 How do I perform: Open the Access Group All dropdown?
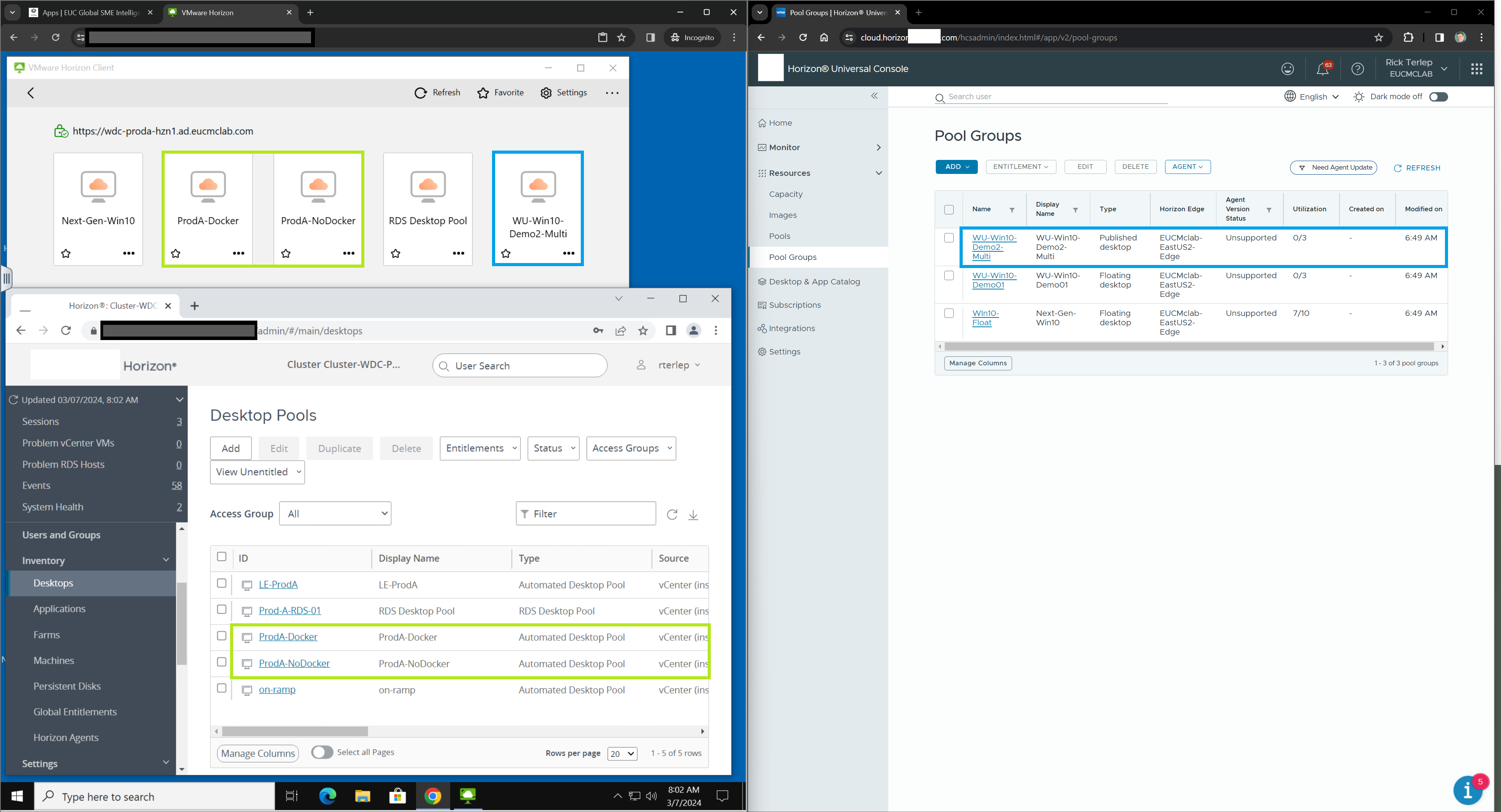(335, 514)
